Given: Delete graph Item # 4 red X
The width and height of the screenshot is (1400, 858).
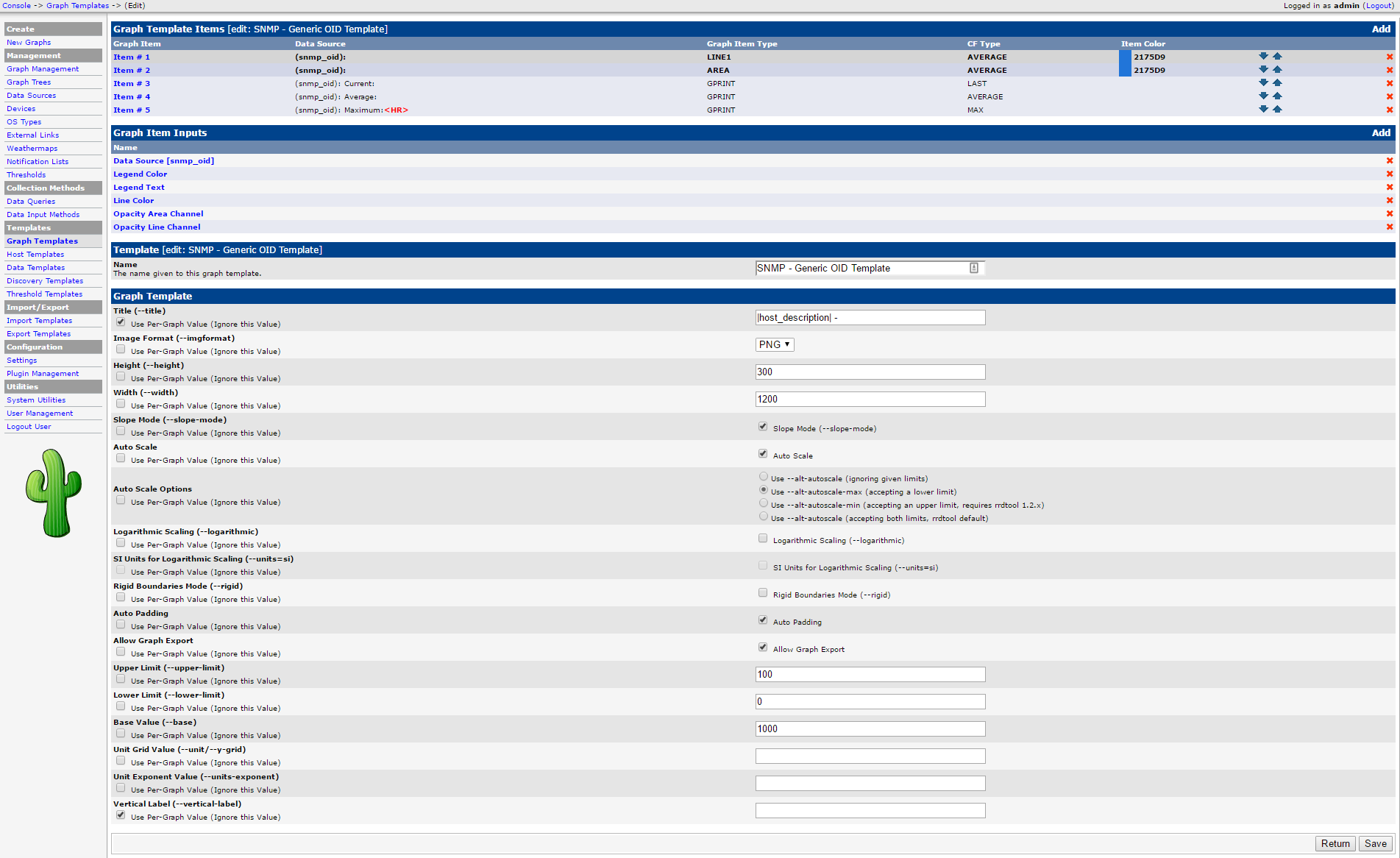Looking at the screenshot, I should (1390, 96).
